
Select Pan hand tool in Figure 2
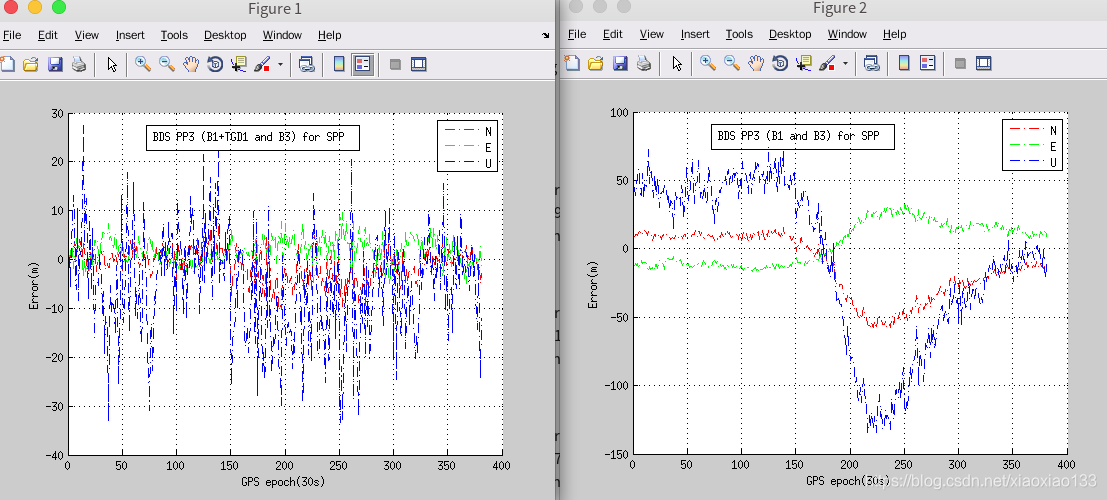[756, 64]
